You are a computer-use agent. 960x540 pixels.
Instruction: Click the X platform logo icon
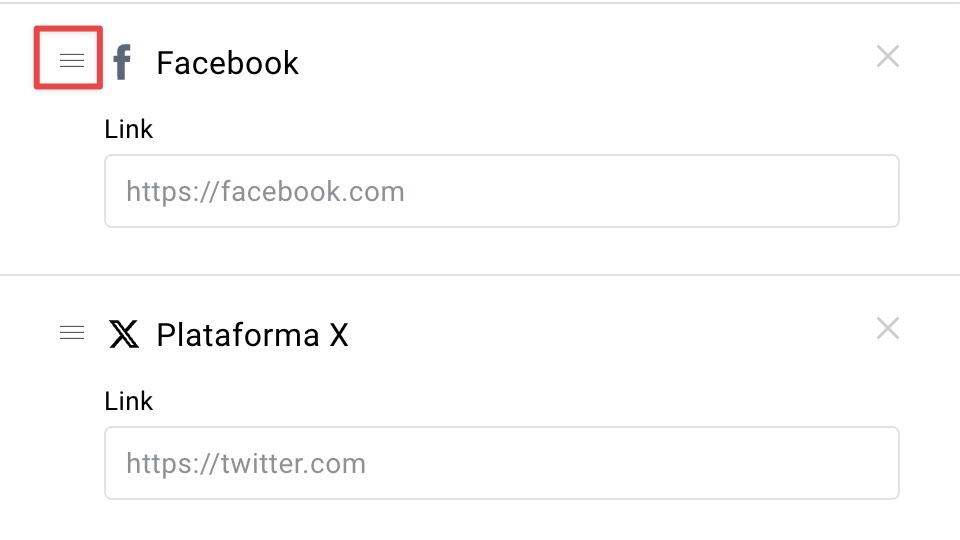(124, 334)
